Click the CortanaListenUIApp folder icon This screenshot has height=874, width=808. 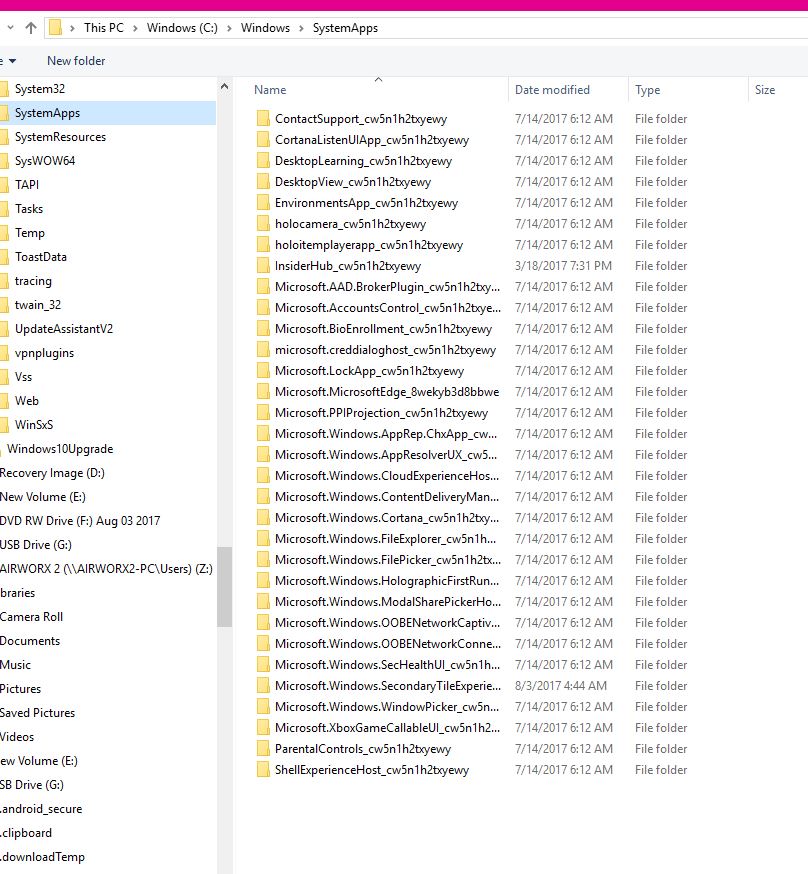coord(263,140)
